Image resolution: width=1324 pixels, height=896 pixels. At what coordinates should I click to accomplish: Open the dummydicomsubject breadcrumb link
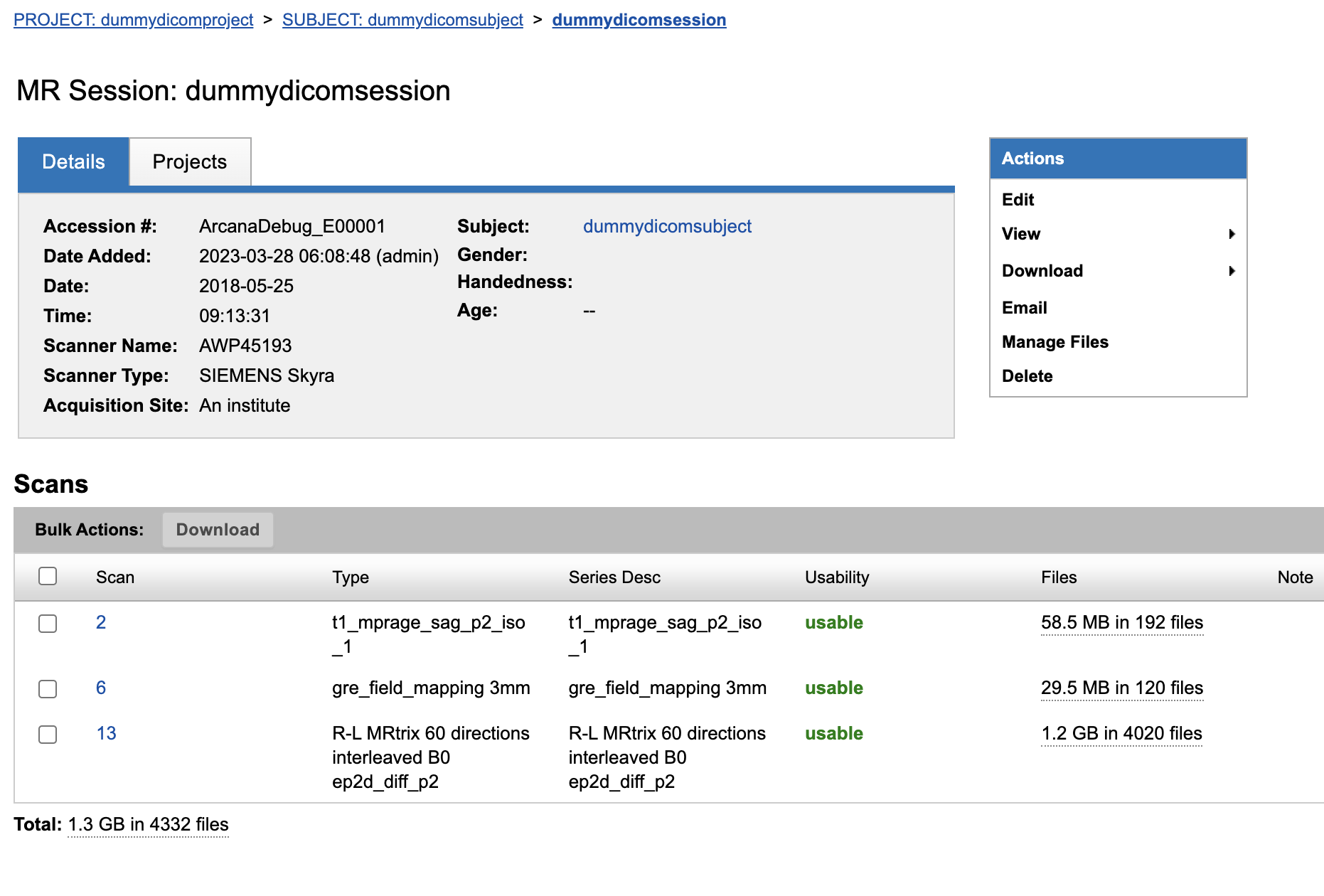[x=402, y=20]
